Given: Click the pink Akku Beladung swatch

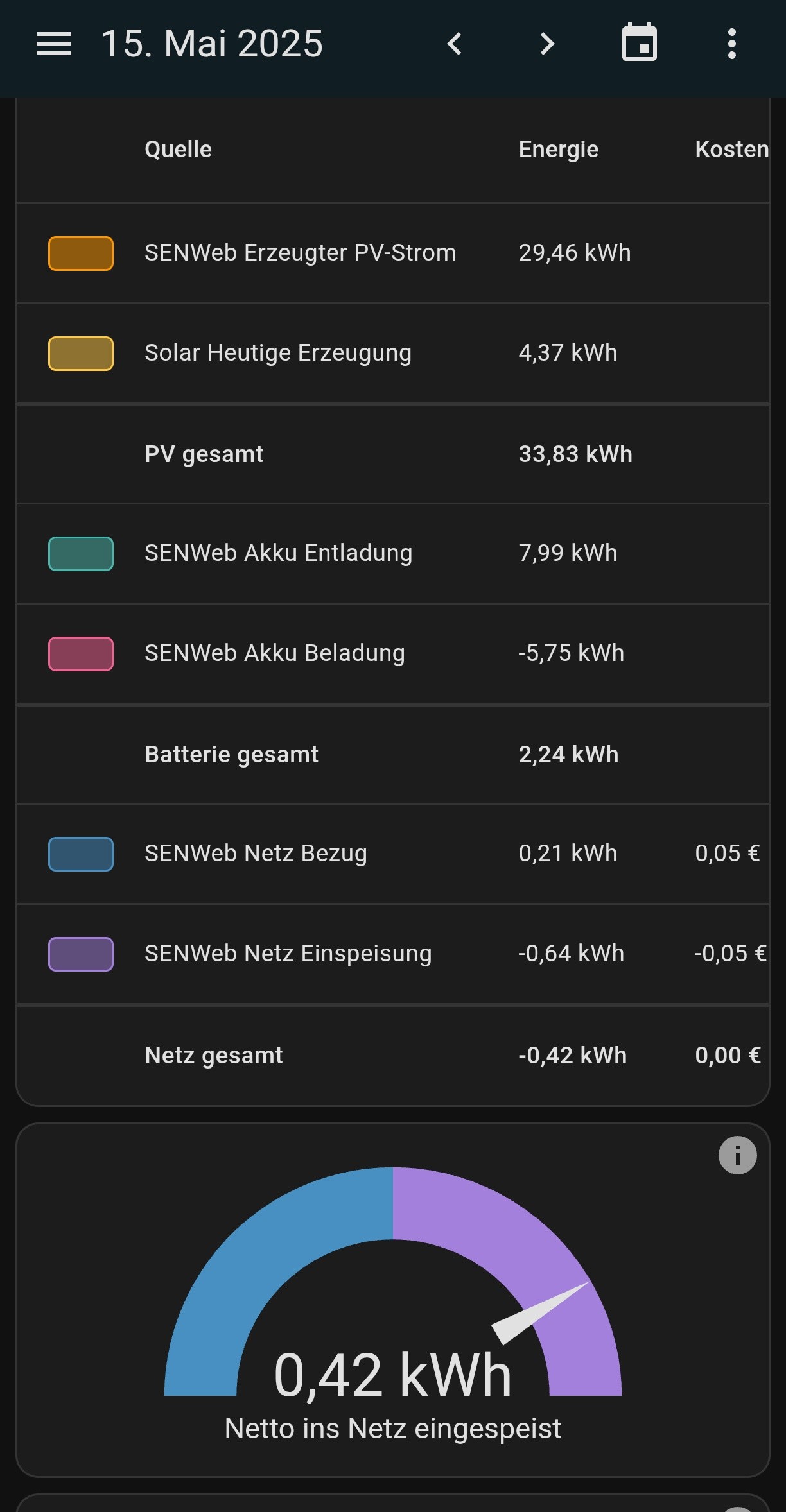Looking at the screenshot, I should [x=81, y=654].
